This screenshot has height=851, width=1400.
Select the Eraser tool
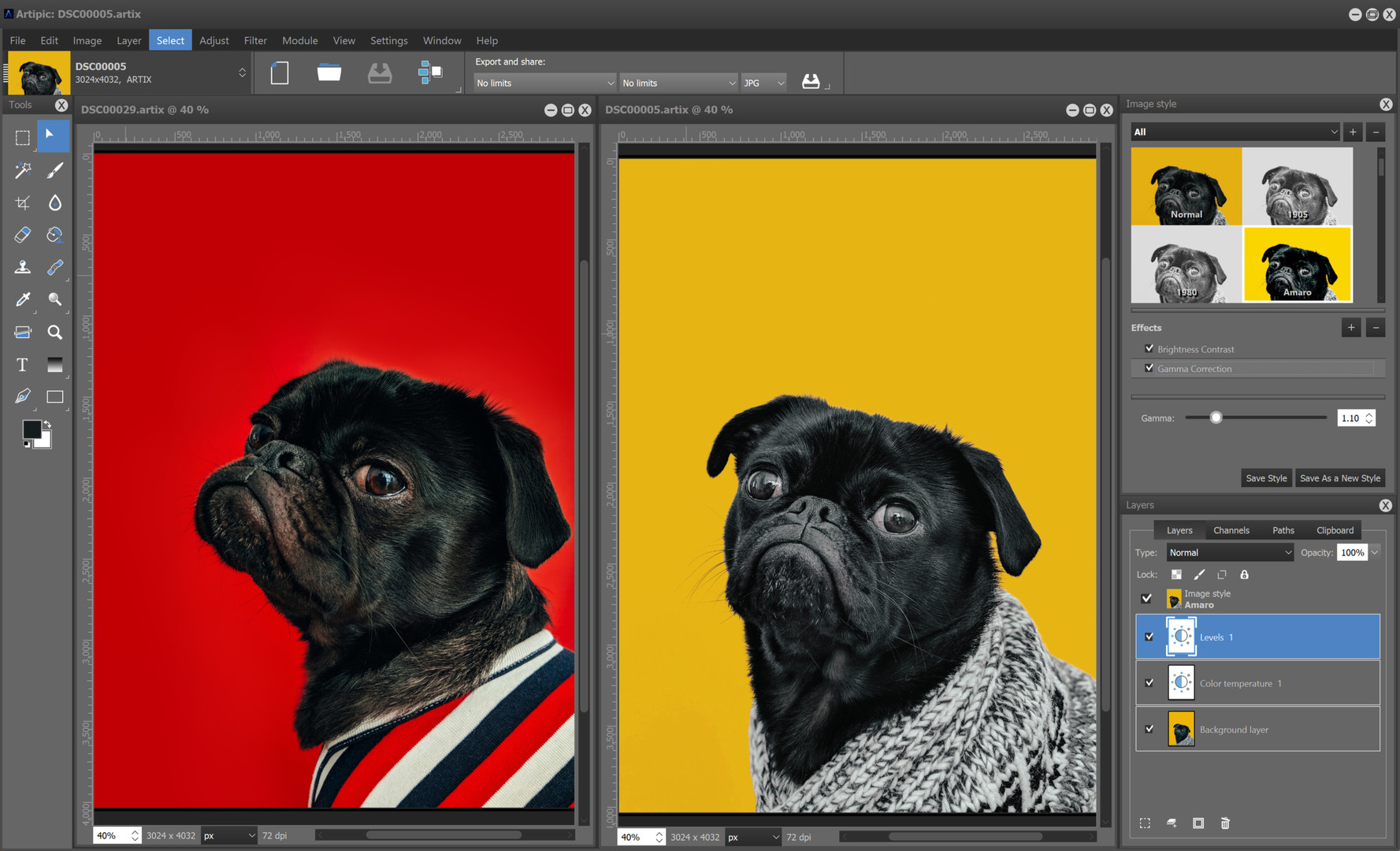[x=22, y=235]
